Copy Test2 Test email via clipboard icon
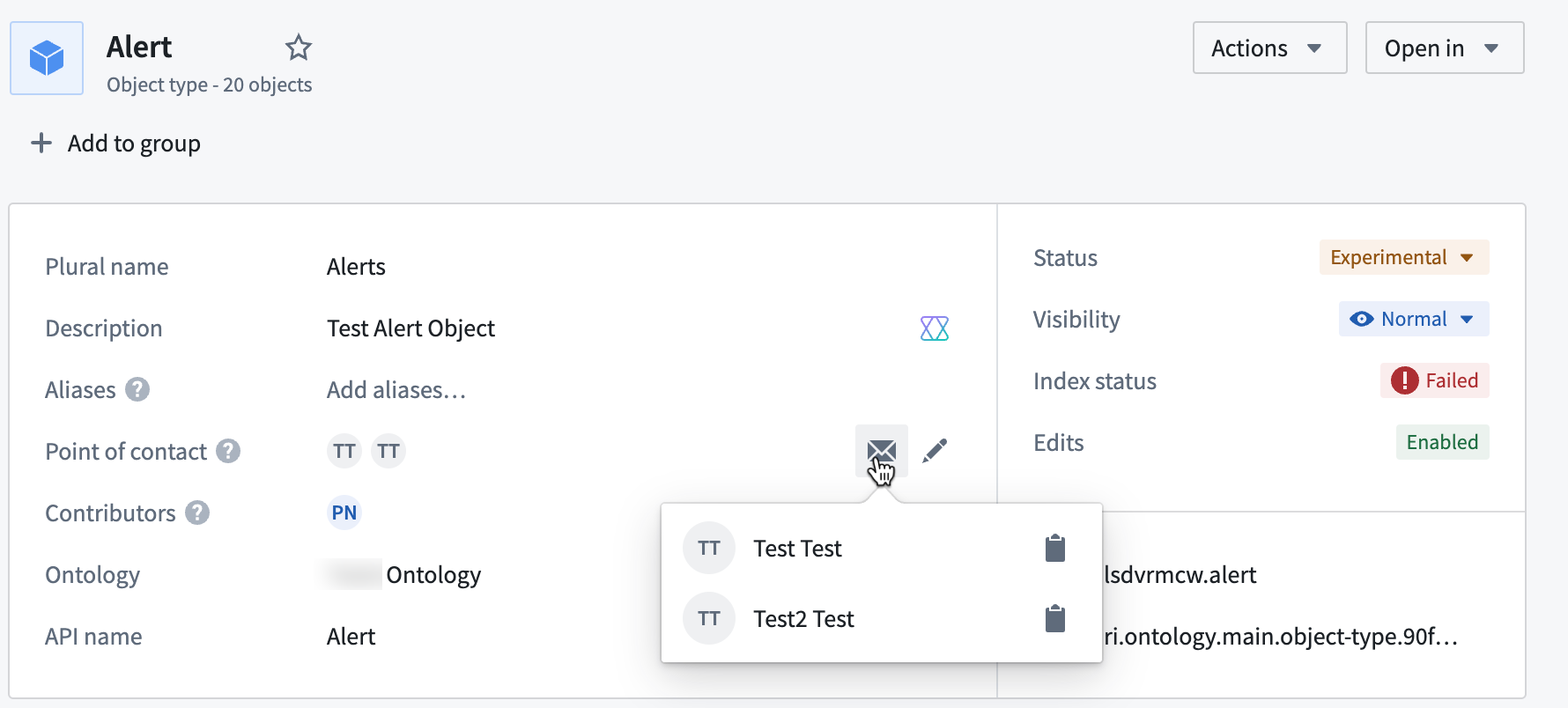Screen dimensions: 1568x708 (1054, 618)
